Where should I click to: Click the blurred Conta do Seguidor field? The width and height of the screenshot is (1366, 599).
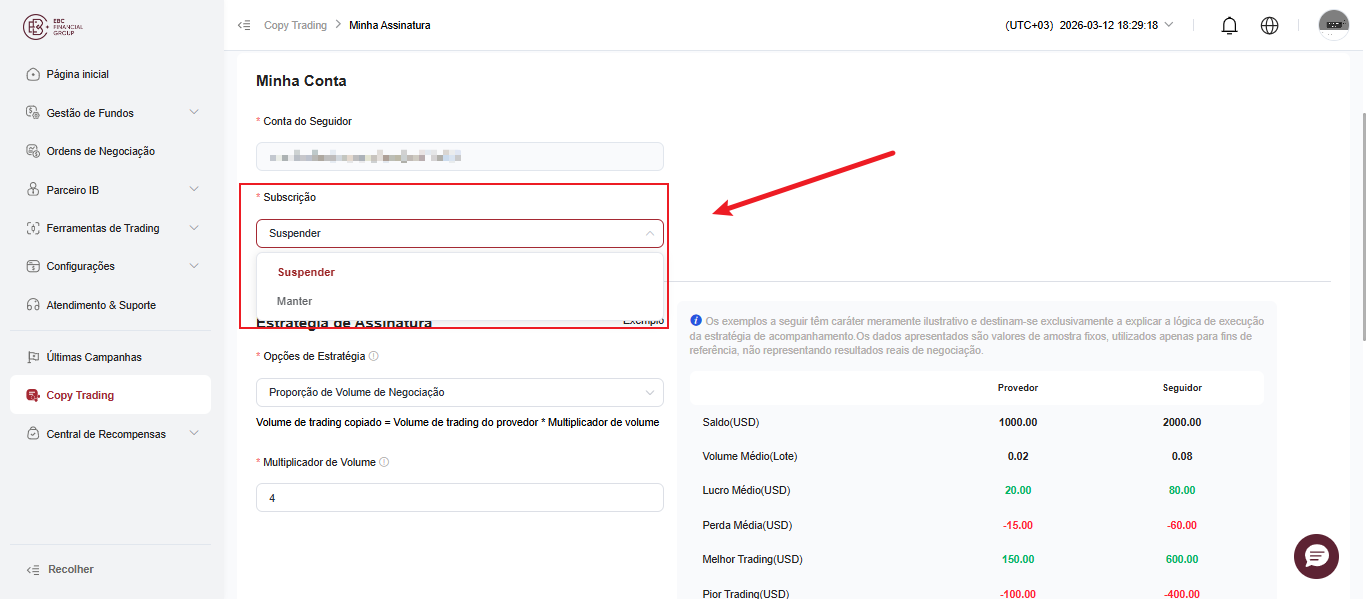pyautogui.click(x=460, y=156)
